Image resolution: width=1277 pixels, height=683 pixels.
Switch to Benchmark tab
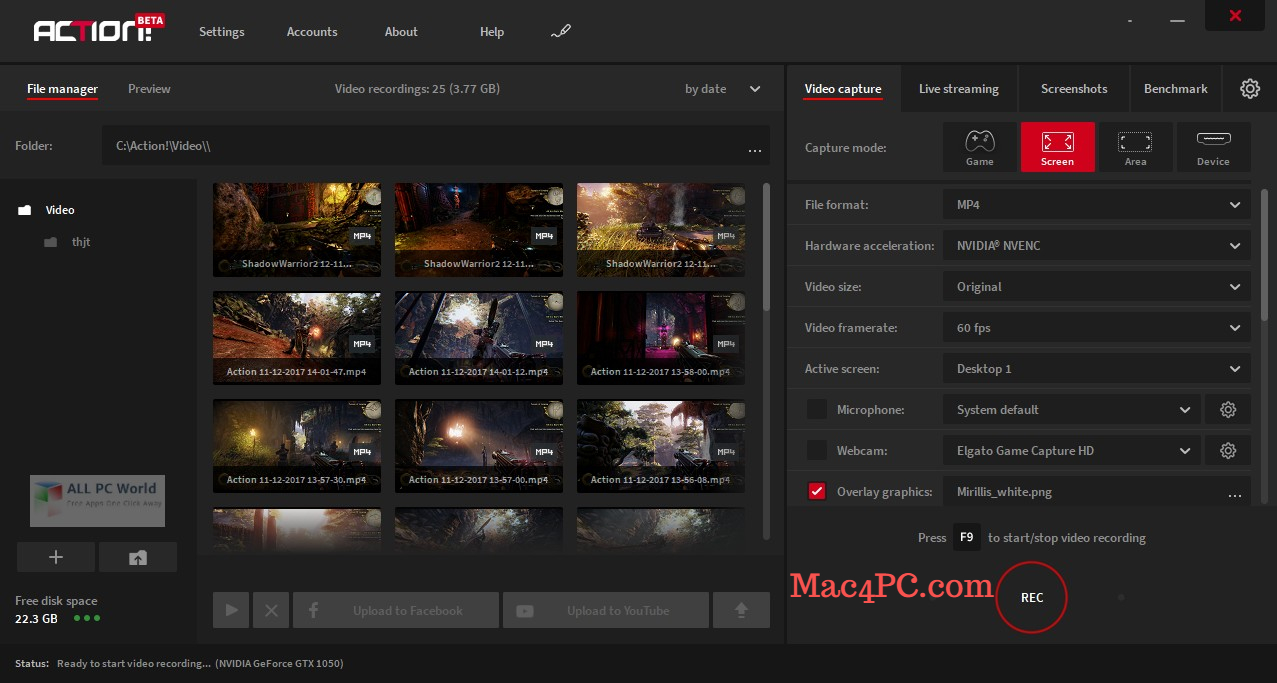click(x=1176, y=89)
